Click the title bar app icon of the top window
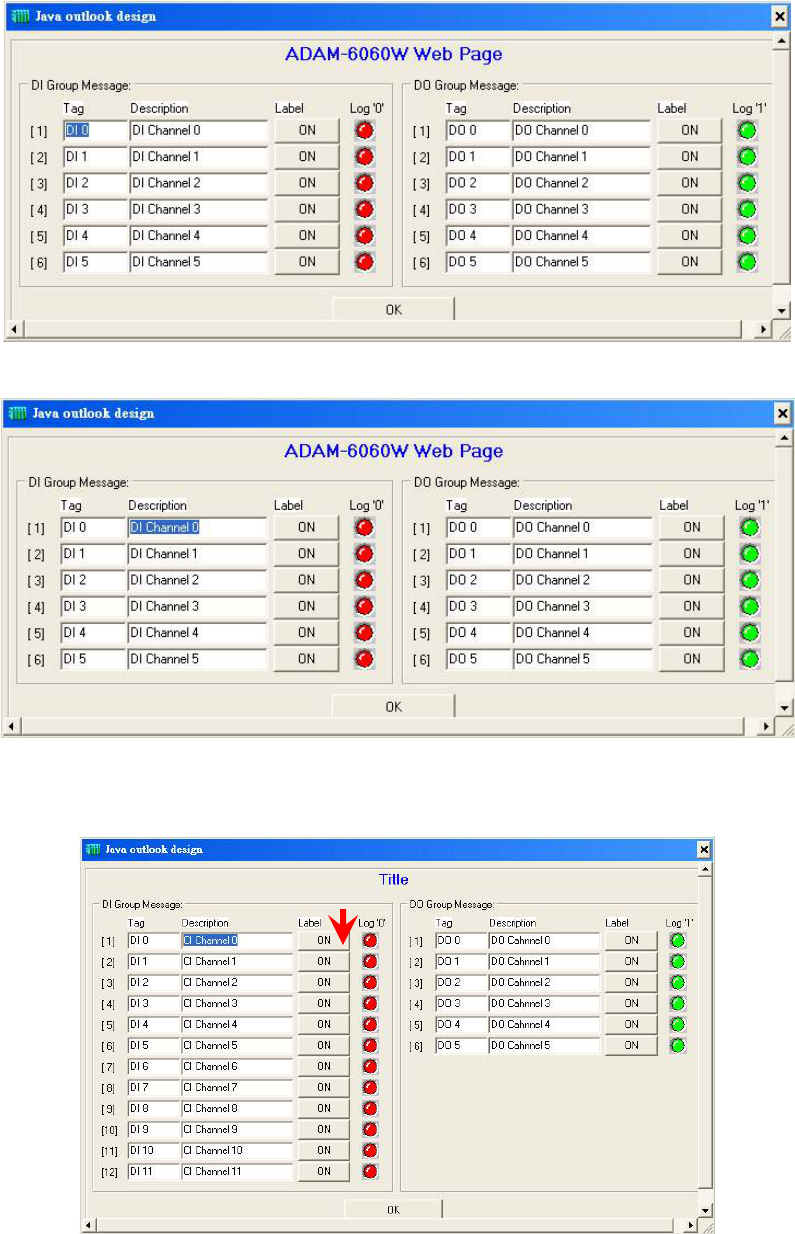The width and height of the screenshot is (795, 1234). 19,17
